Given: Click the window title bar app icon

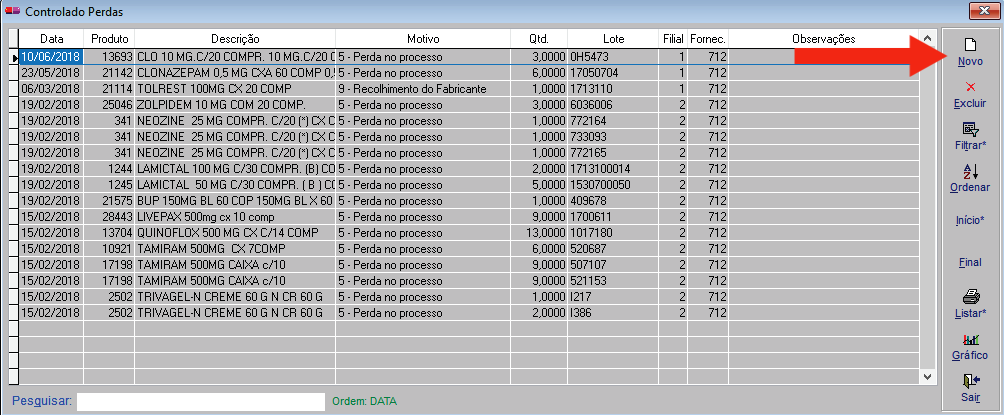Looking at the screenshot, I should coord(12,10).
